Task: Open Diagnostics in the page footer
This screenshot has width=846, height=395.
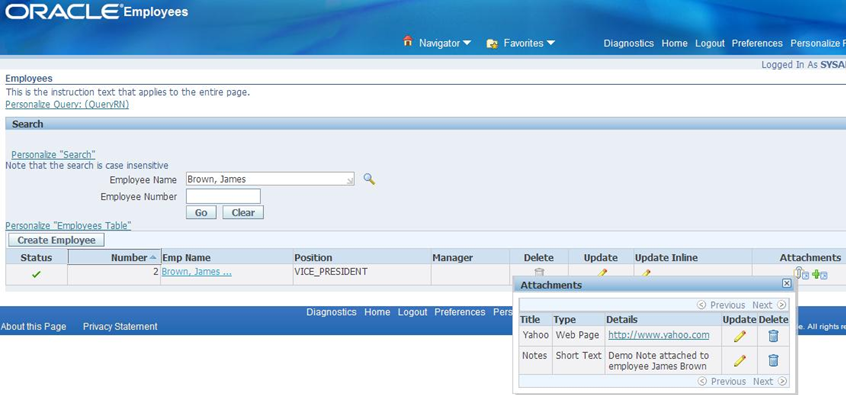Action: click(331, 312)
